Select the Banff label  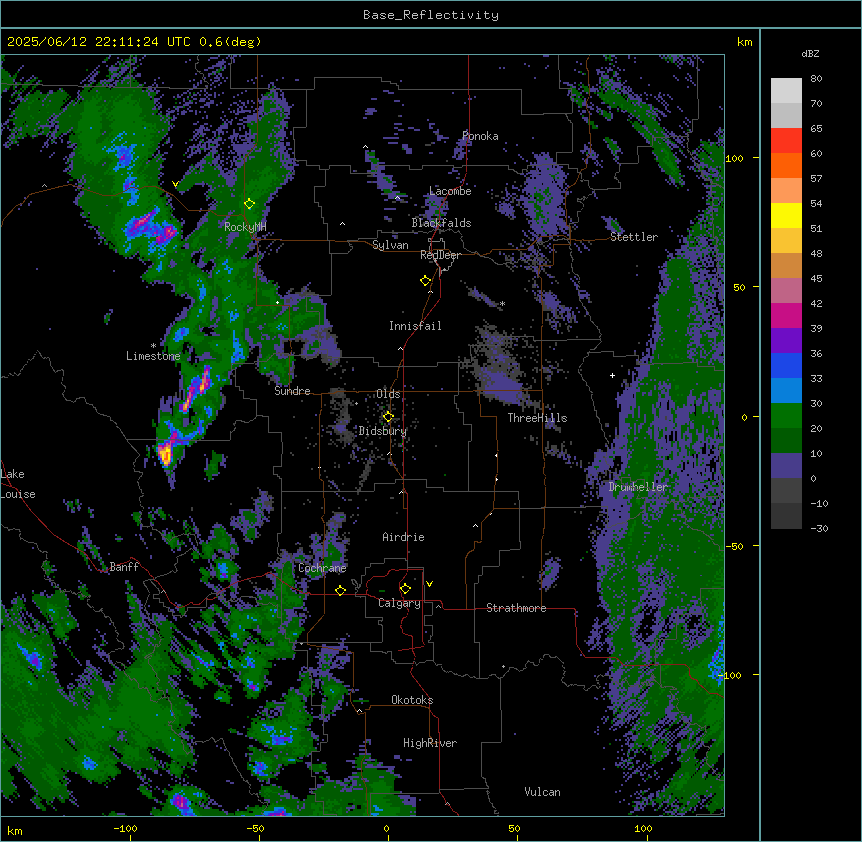(124, 567)
